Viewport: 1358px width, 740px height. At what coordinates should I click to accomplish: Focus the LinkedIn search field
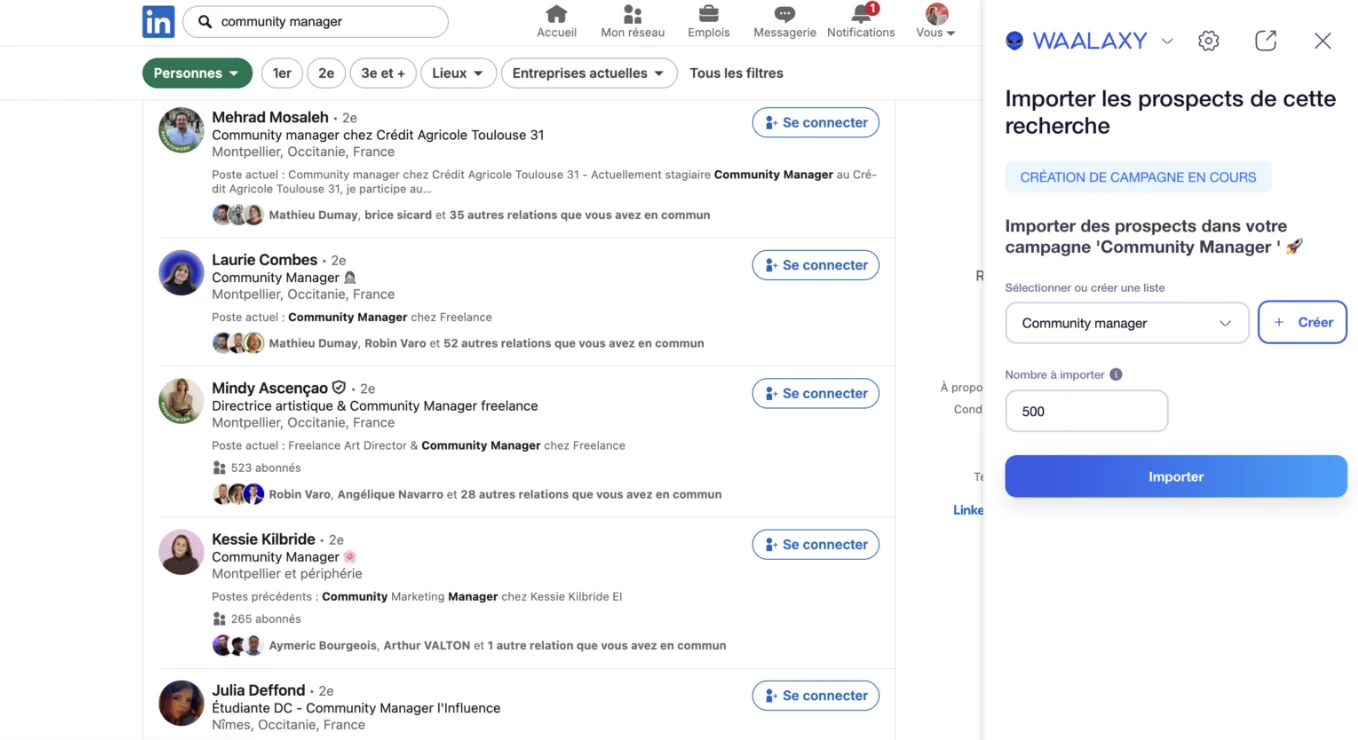315,22
